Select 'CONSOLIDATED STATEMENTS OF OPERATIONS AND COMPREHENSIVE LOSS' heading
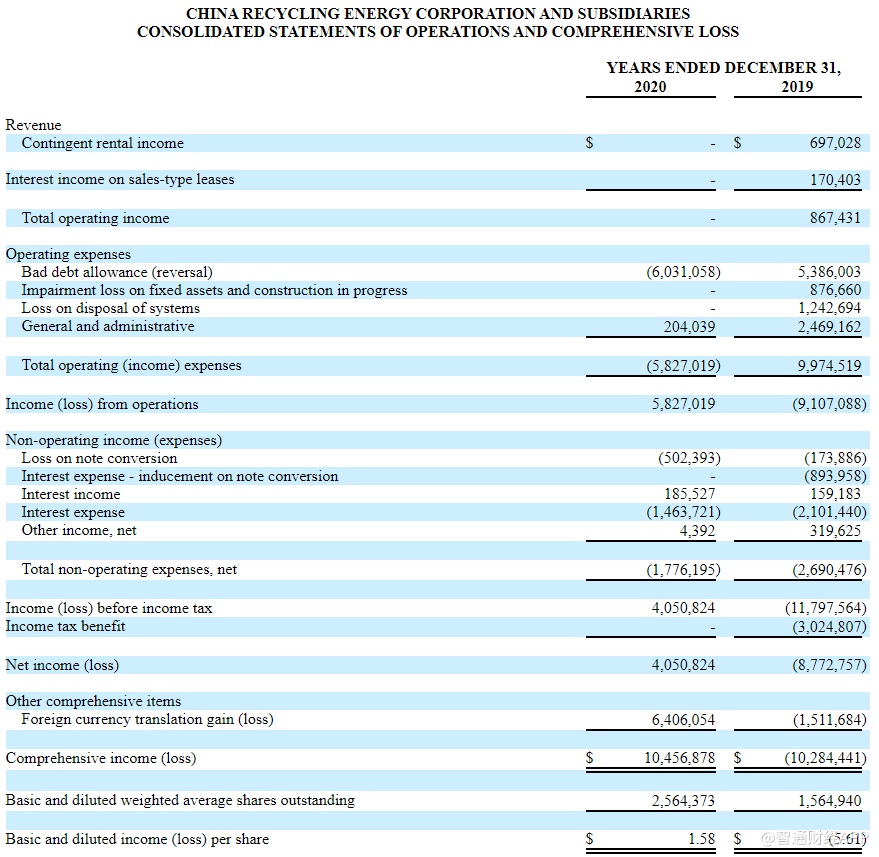Viewport: 879px width, 857px height. [x=438, y=31]
